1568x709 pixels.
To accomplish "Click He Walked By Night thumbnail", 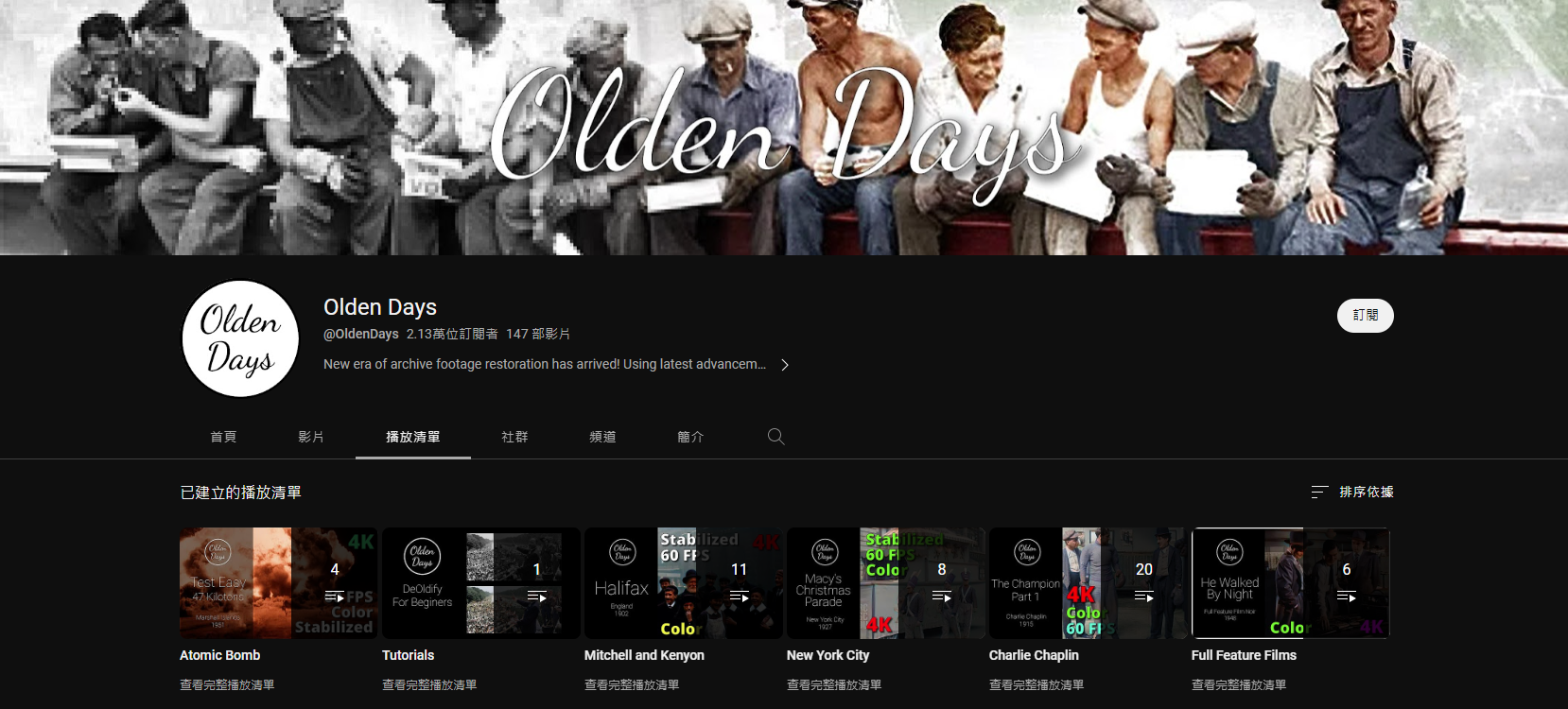I will [1290, 583].
